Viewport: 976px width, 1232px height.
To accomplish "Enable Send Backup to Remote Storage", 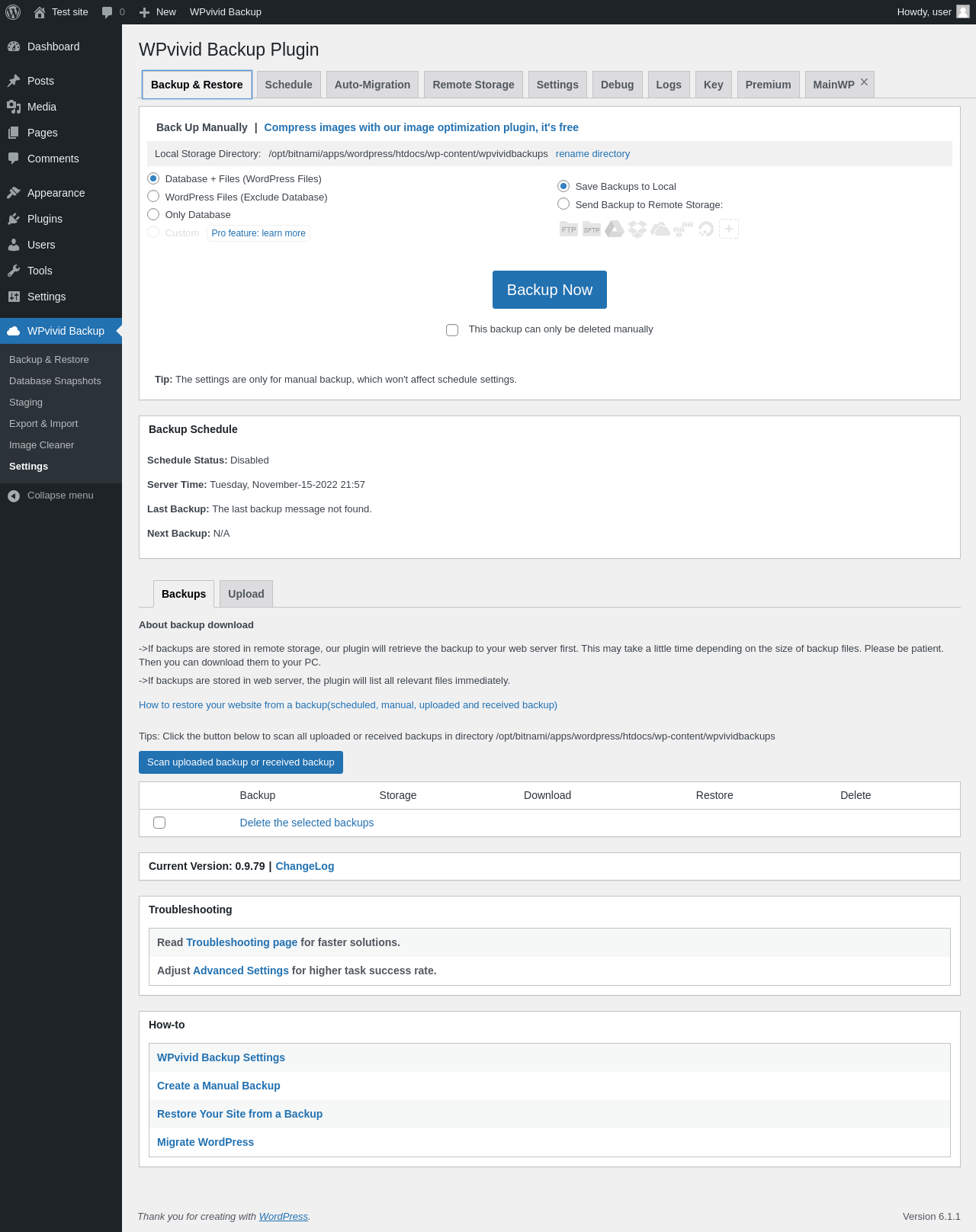I will [563, 204].
